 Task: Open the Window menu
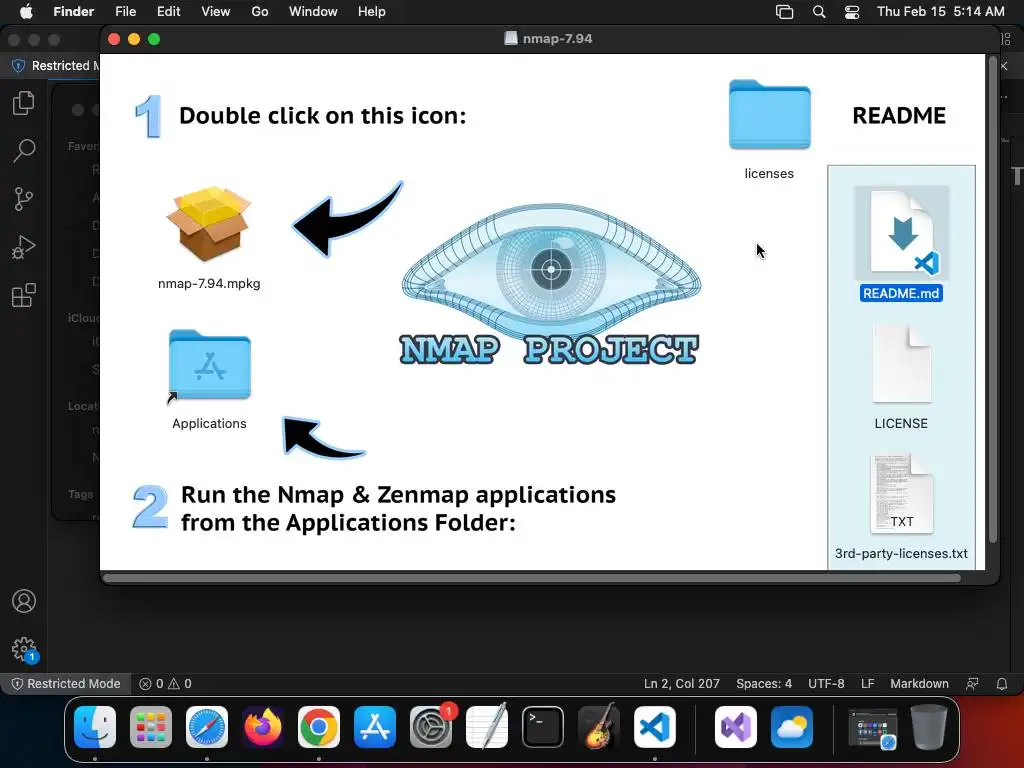pos(313,12)
